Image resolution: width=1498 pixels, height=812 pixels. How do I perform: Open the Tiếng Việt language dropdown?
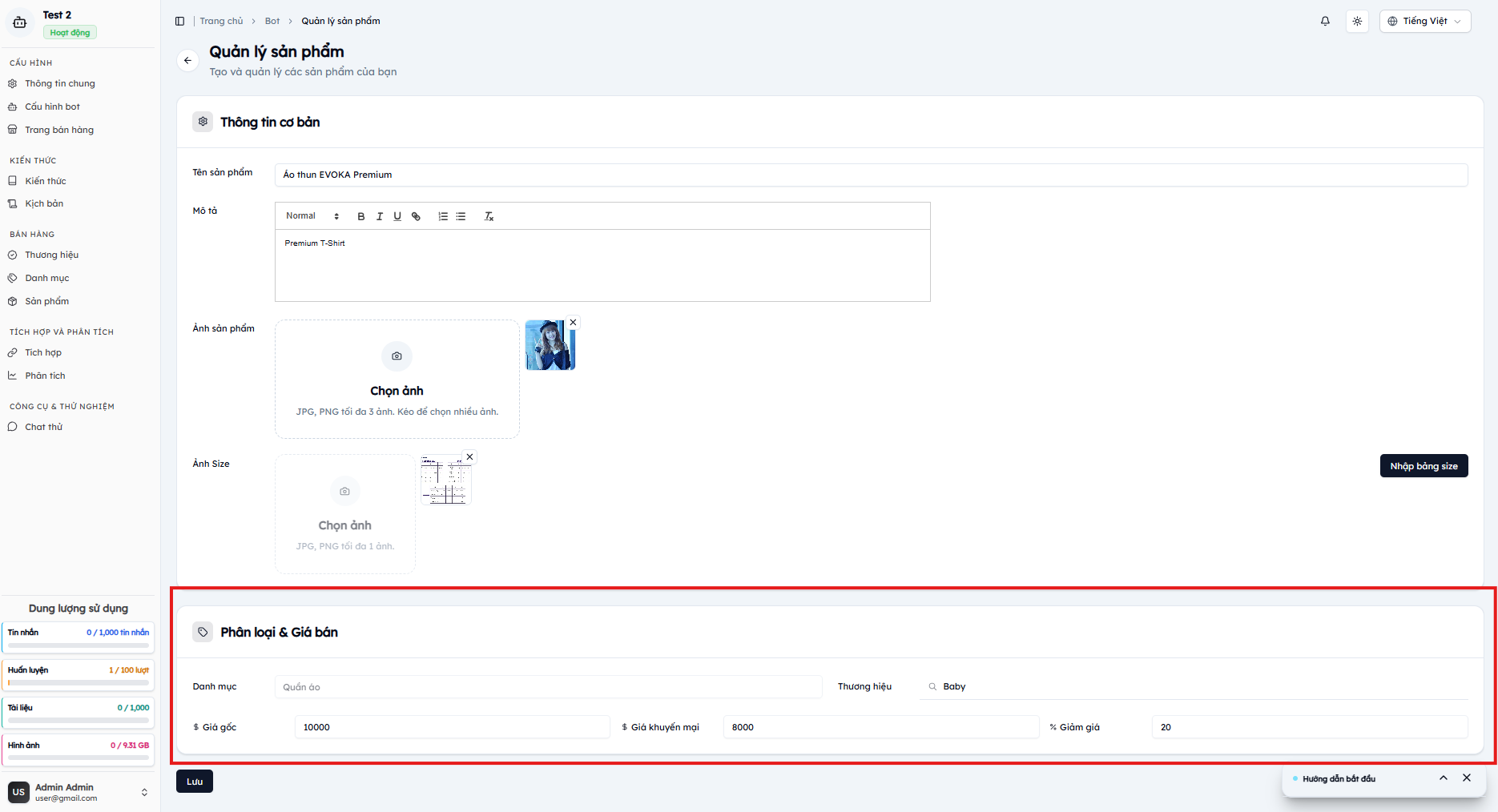[1425, 21]
